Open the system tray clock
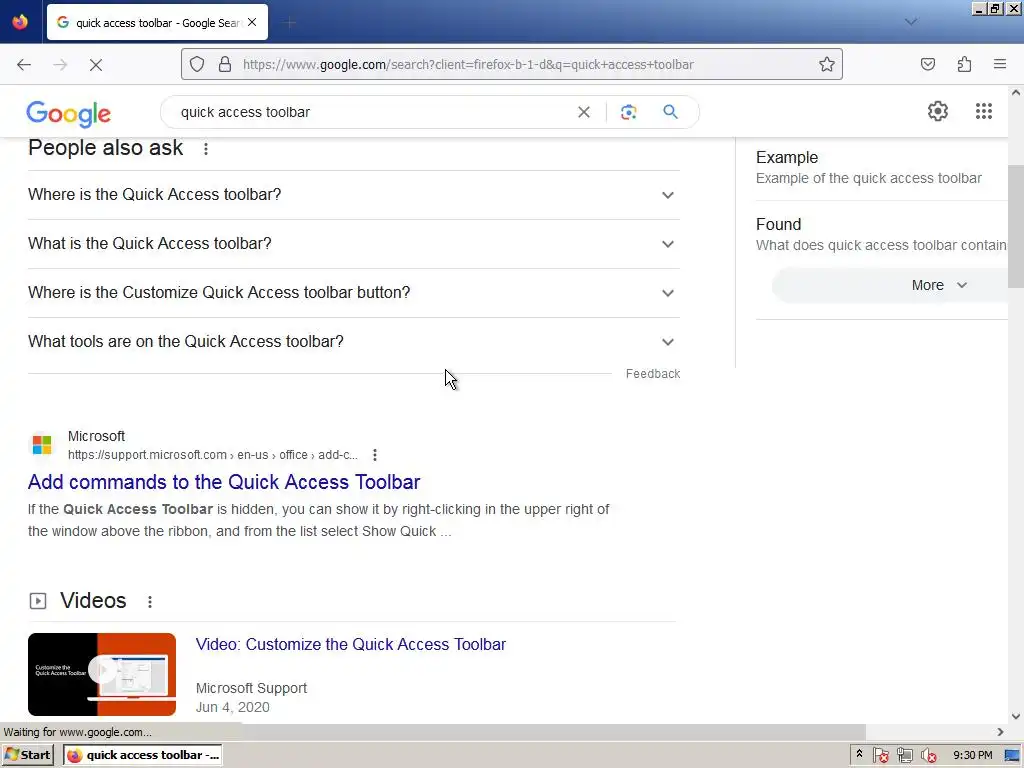1024x768 pixels. (972, 755)
